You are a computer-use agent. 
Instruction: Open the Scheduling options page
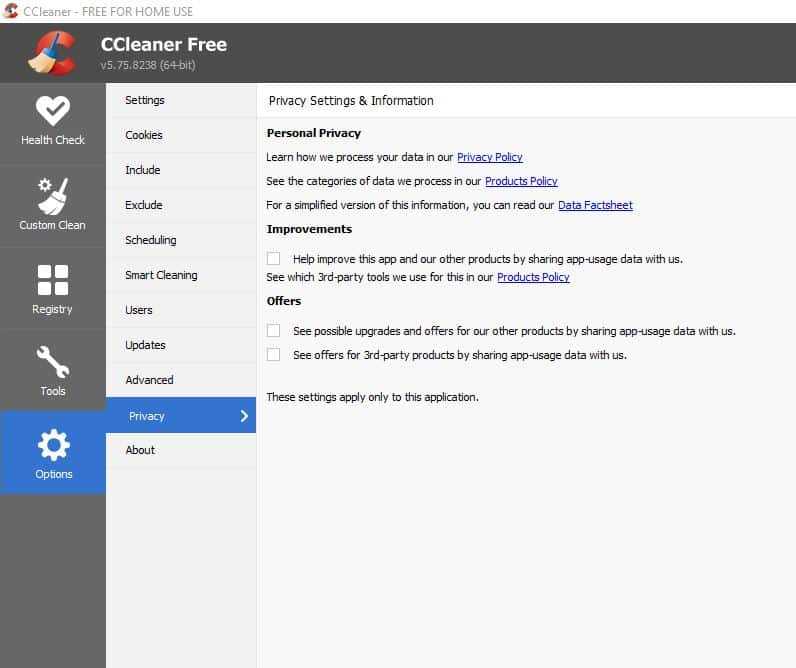[x=181, y=240]
